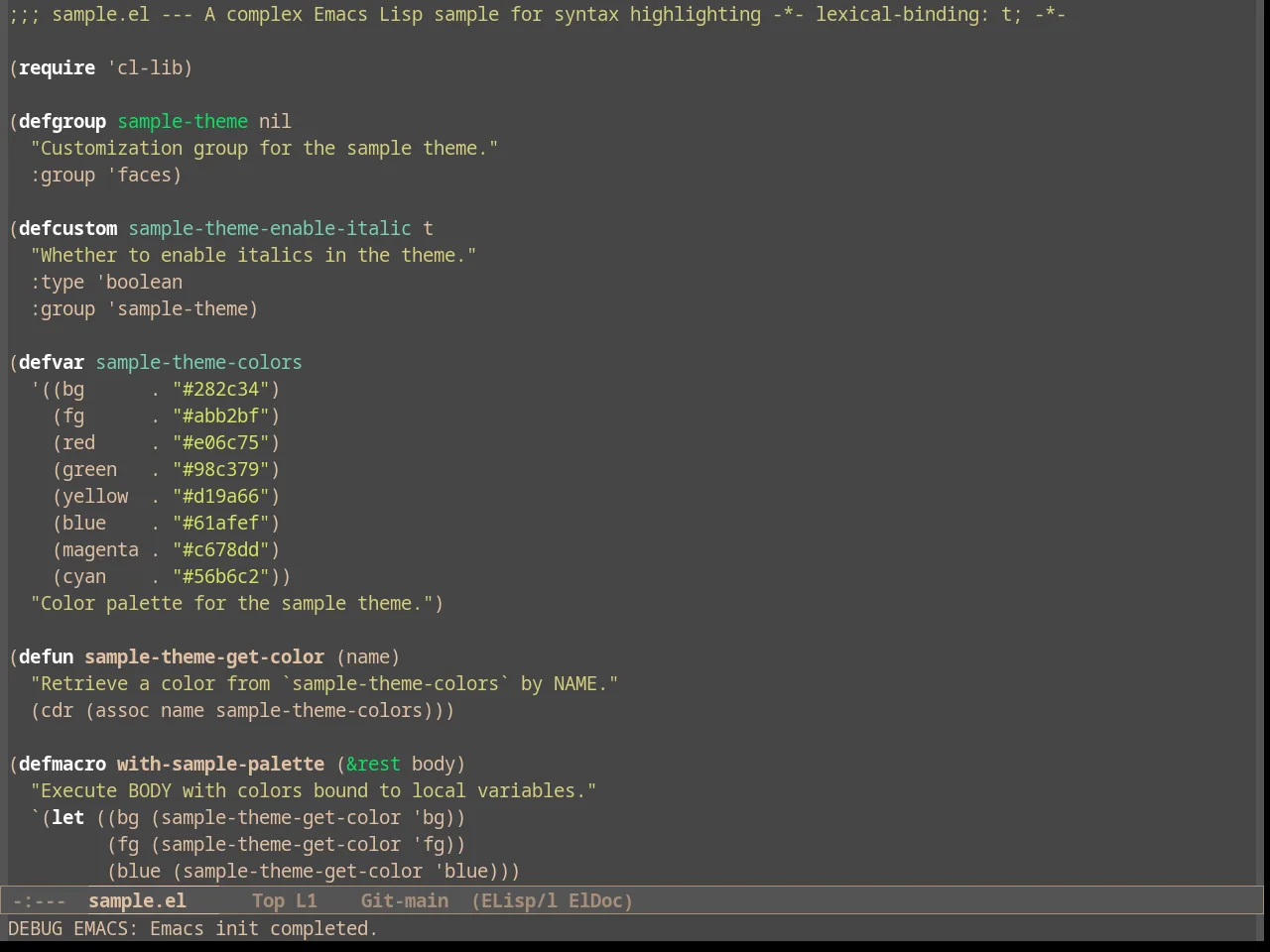Click the defmacro keyword
Image resolution: width=1270 pixels, height=952 pixels.
pos(63,764)
